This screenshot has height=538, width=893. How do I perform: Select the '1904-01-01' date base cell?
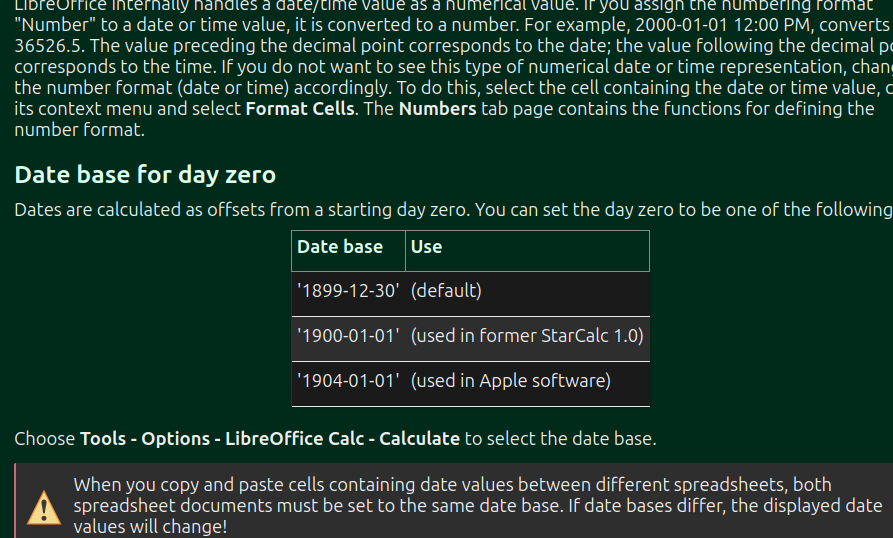tap(349, 384)
